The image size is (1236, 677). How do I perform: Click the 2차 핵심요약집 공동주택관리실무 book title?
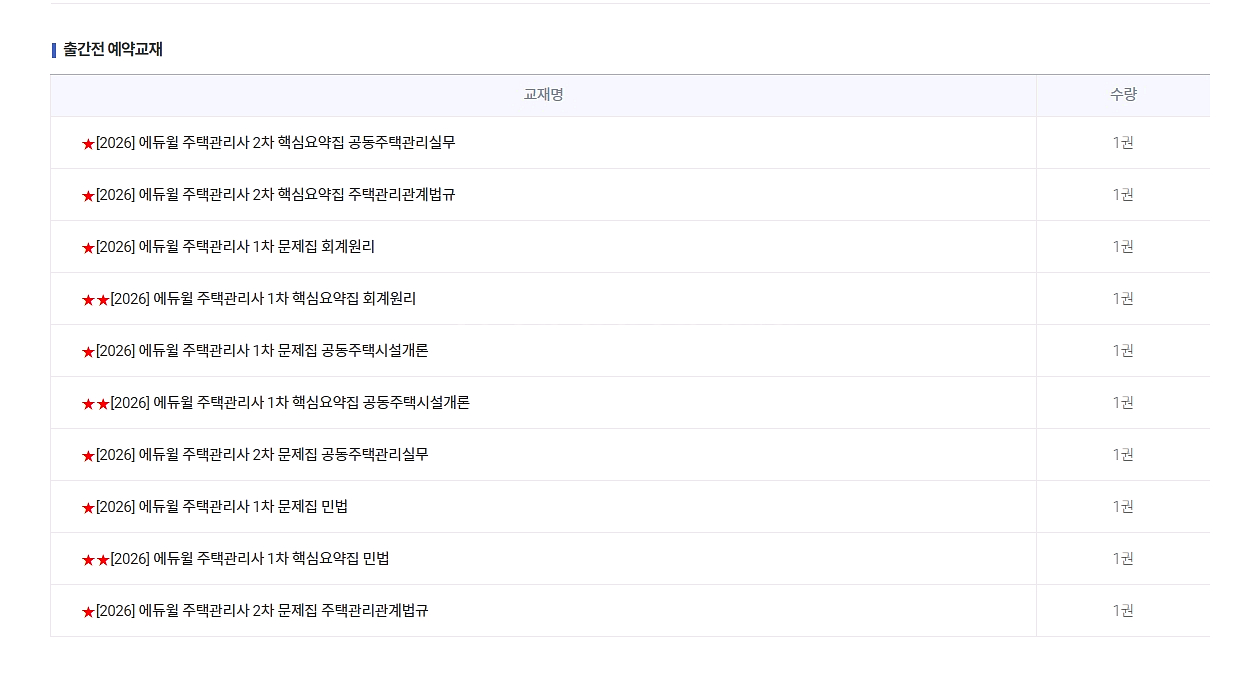click(x=275, y=143)
